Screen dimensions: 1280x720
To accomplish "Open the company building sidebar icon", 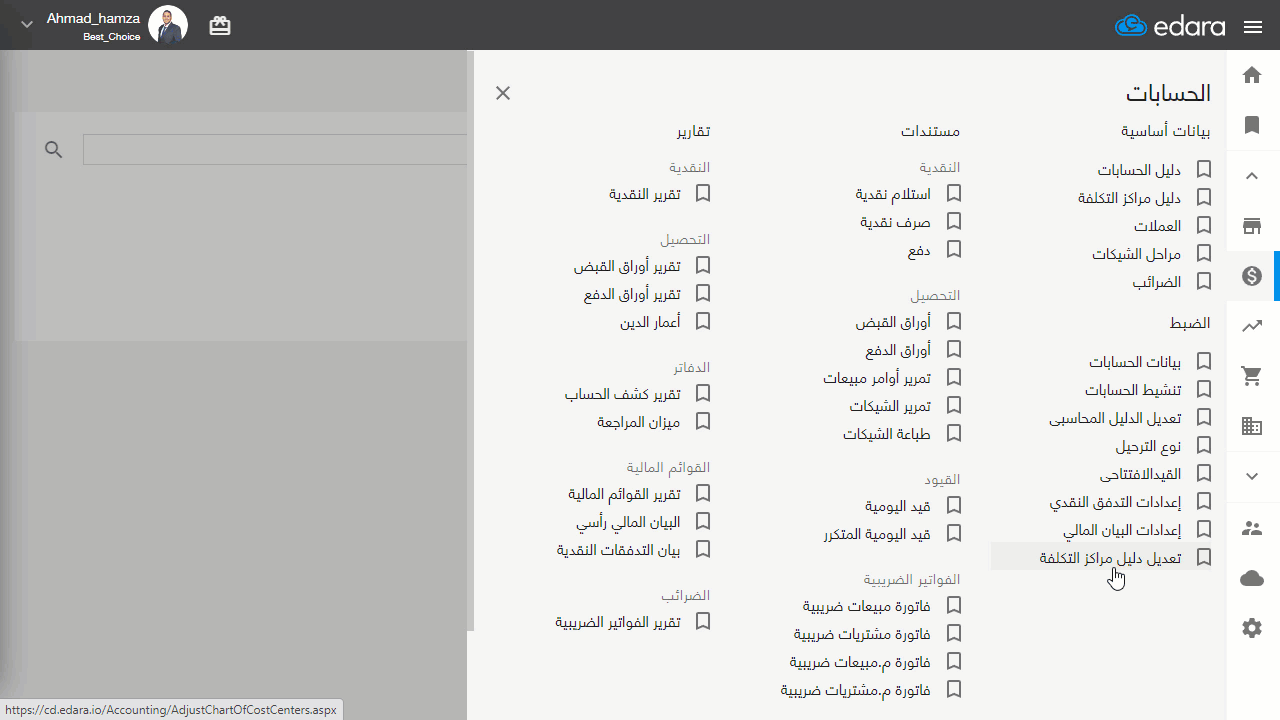I will pyautogui.click(x=1252, y=426).
